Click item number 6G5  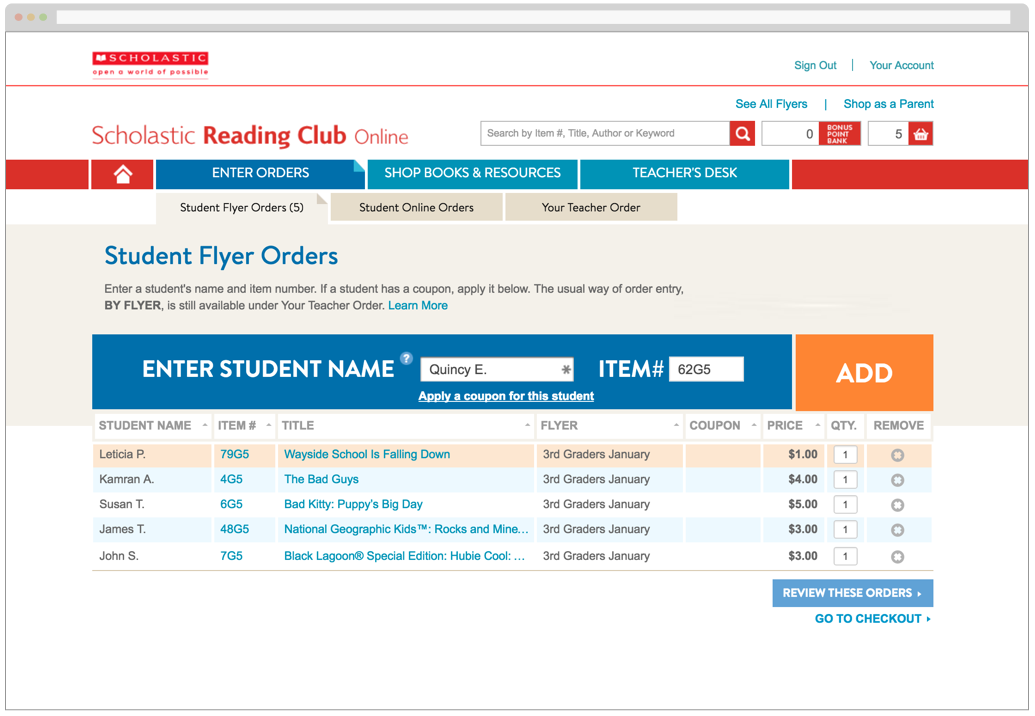(x=231, y=505)
